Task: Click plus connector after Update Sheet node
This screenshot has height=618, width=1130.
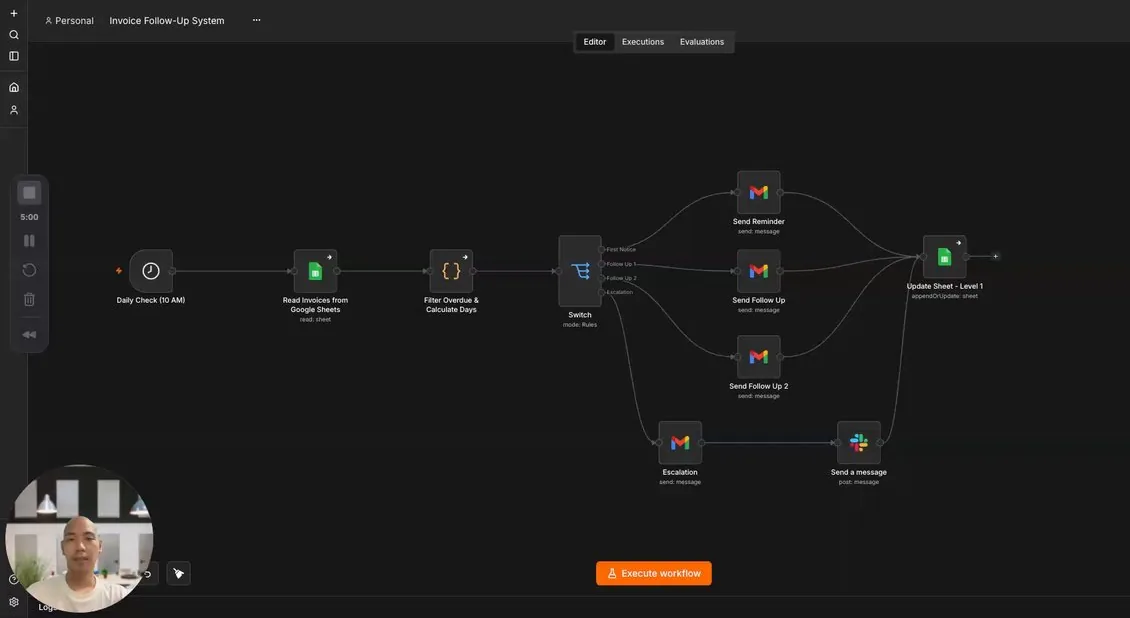Action: (x=996, y=256)
